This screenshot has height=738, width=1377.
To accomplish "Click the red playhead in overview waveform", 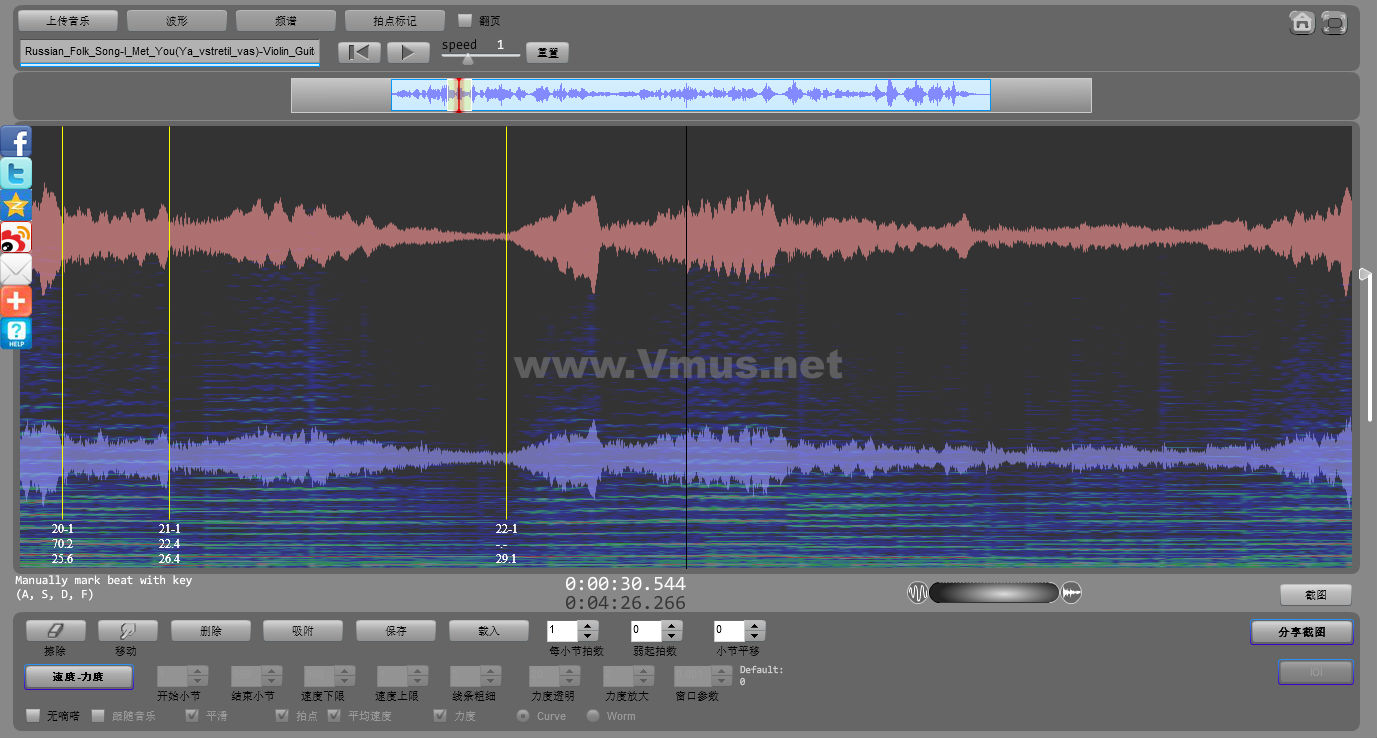I will [459, 96].
